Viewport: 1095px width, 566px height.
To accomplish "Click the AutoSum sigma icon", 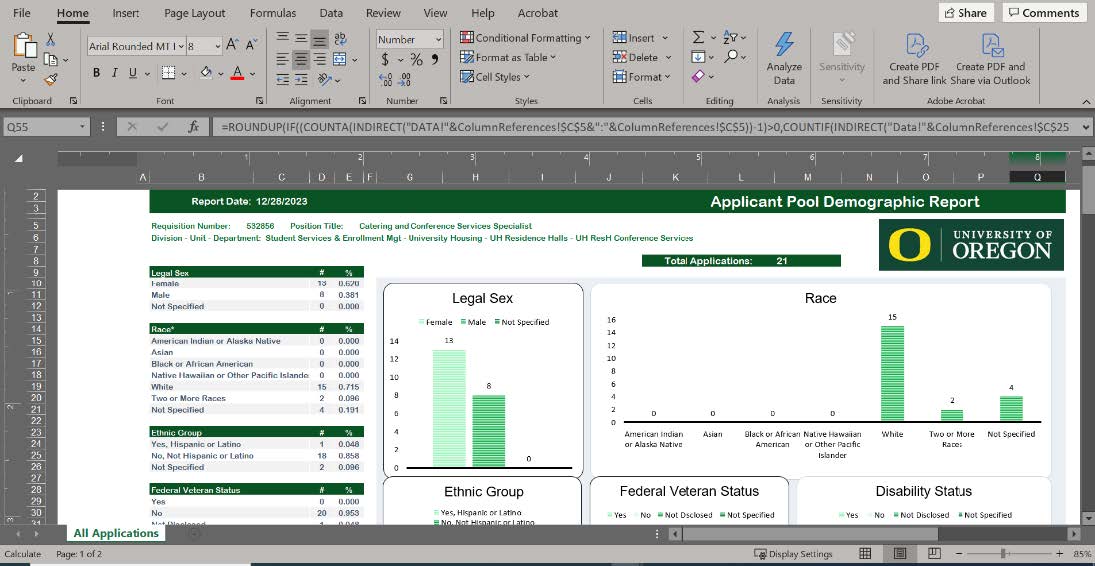I will pyautogui.click(x=698, y=38).
